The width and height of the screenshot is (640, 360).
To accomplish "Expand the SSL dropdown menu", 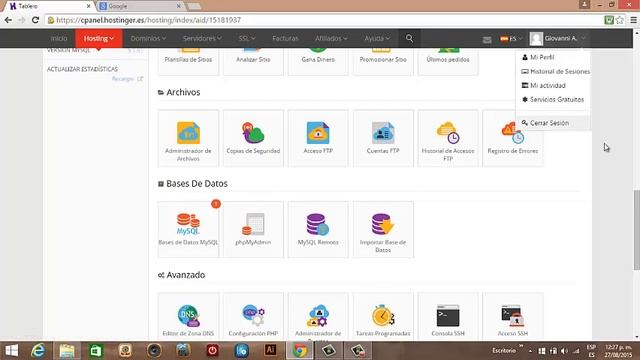I will tap(247, 38).
